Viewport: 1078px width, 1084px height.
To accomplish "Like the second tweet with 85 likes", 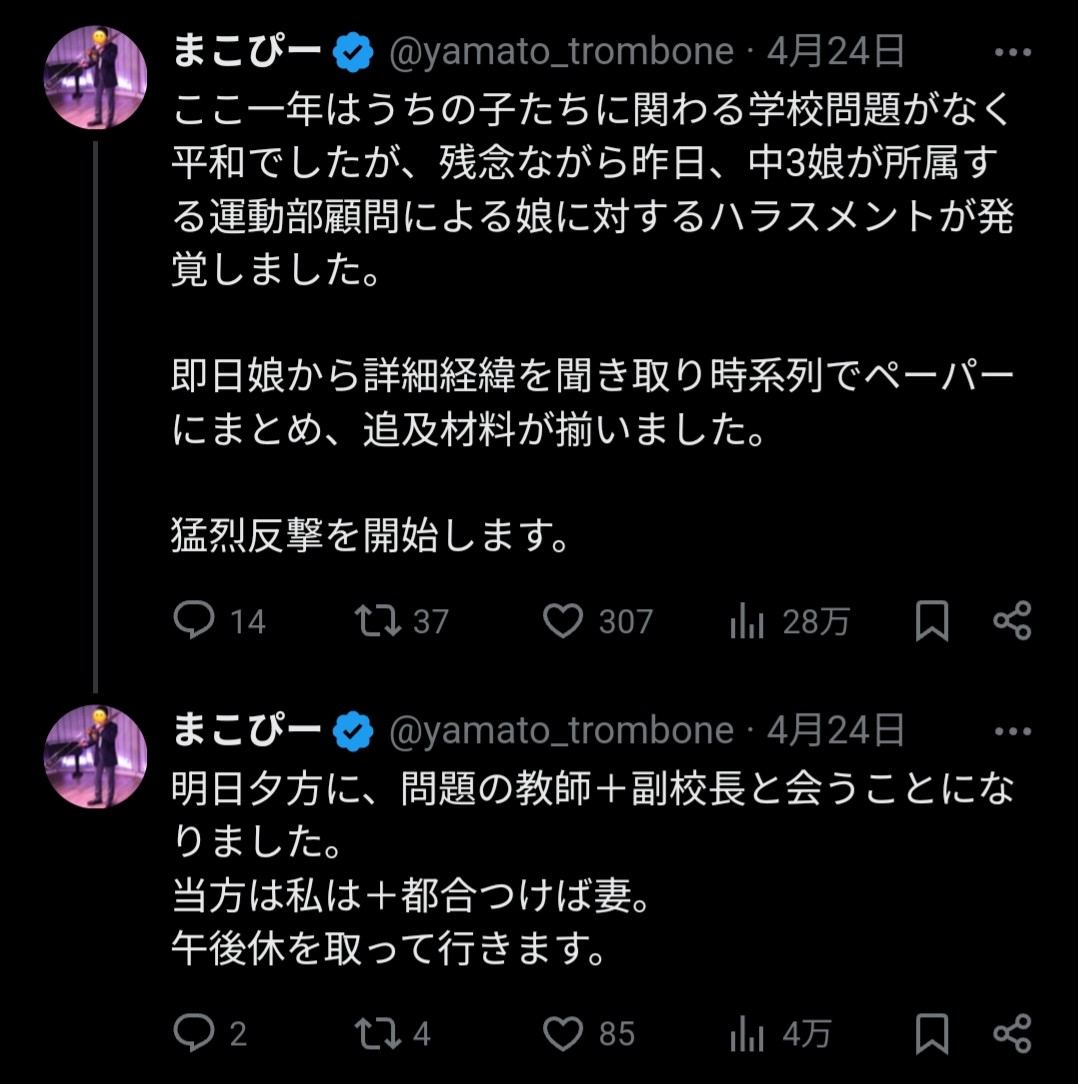I will click(563, 1032).
